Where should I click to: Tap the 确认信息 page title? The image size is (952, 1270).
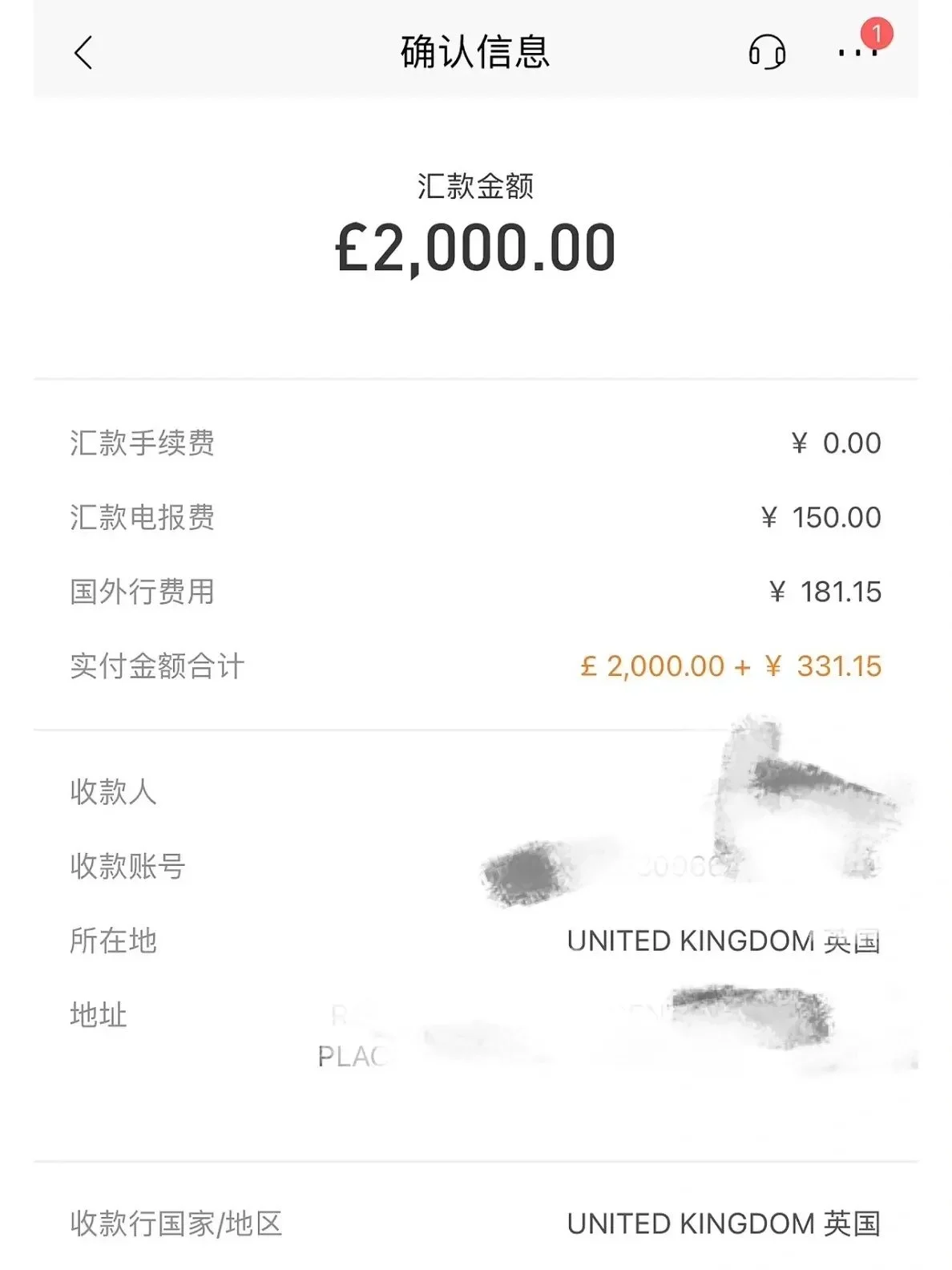coord(475,52)
